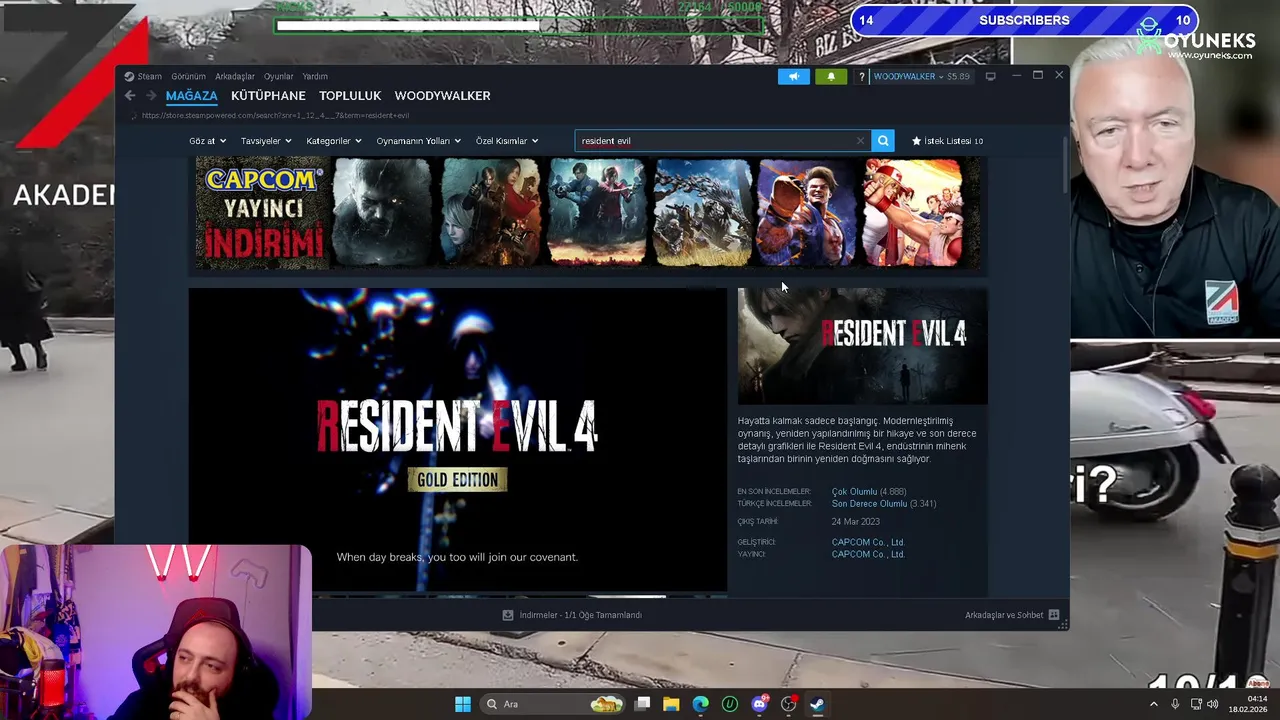Switch to Big Picture mode monitor icon

click(990, 76)
